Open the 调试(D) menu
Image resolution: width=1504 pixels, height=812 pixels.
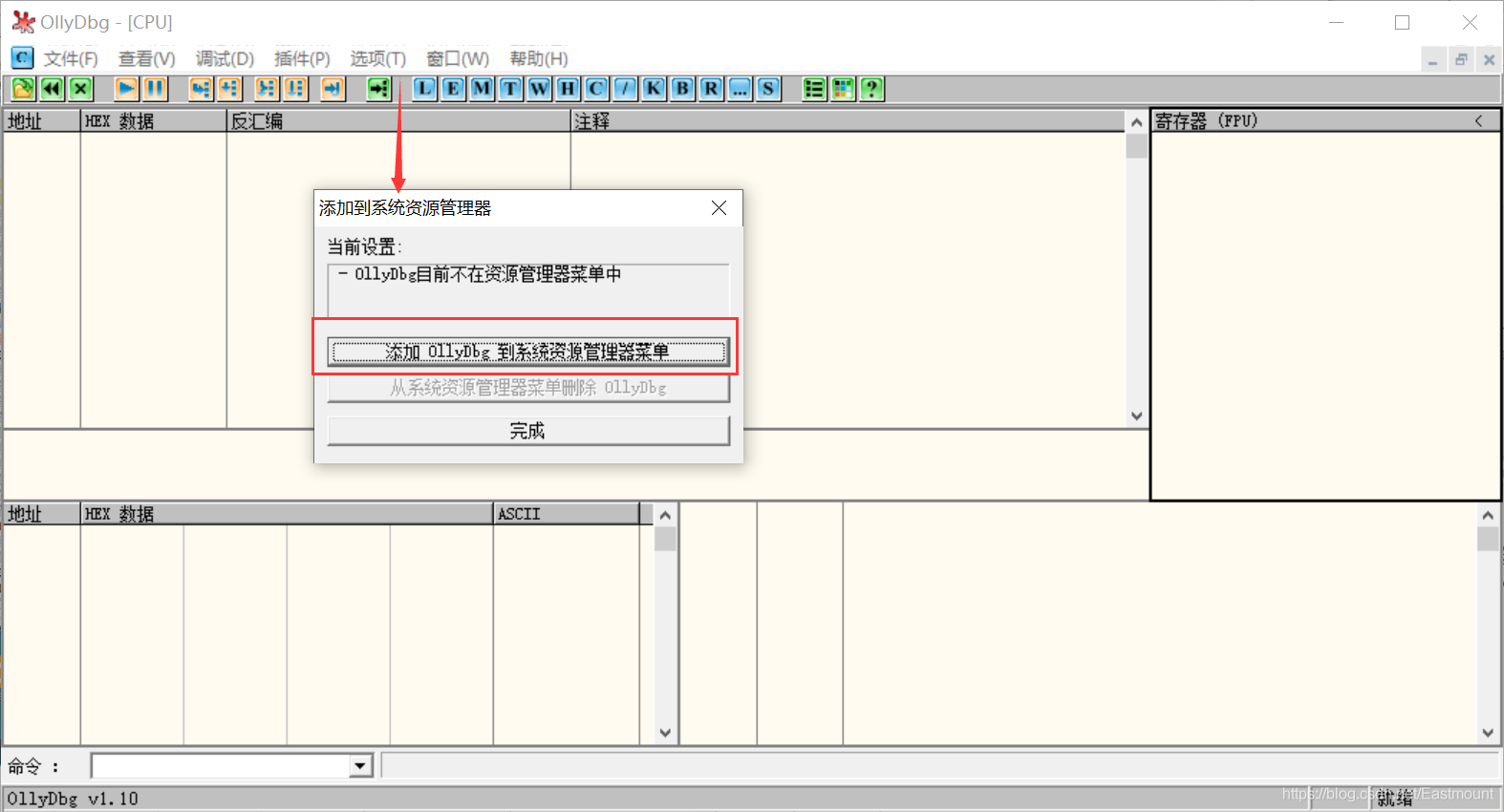(225, 59)
